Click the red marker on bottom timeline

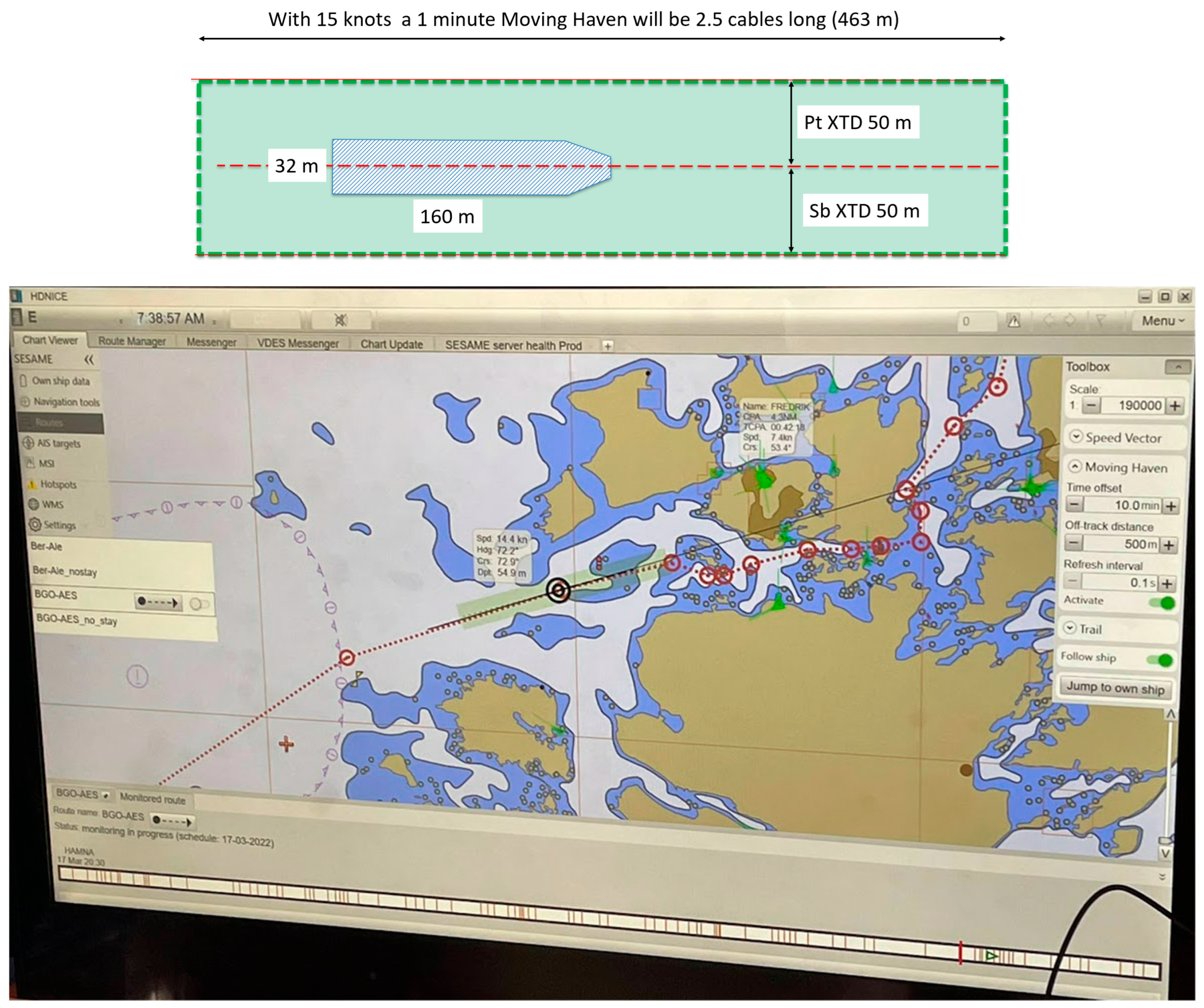[x=960, y=953]
